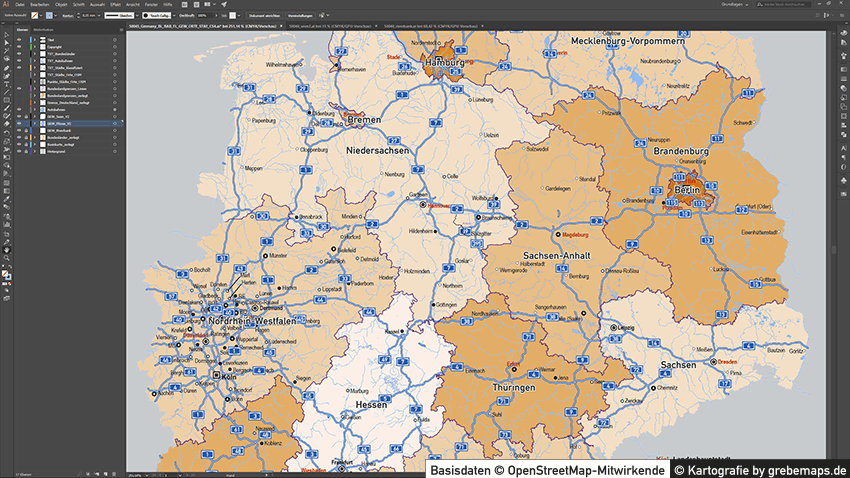Click the fill color swatch in toolbox
The height and width of the screenshot is (478, 850).
(5, 272)
